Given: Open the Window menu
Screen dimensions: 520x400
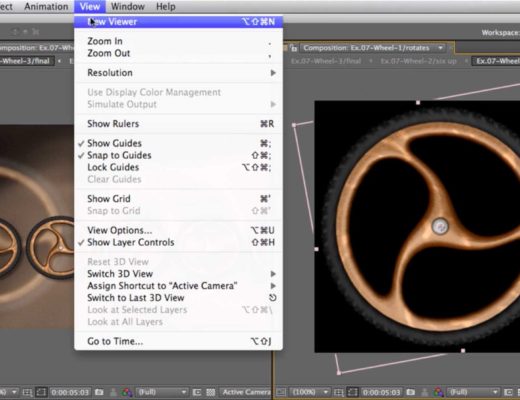Looking at the screenshot, I should [x=128, y=7].
